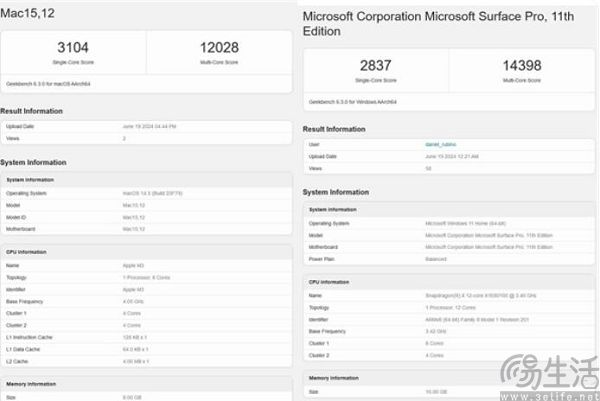
Task: Click the Motherboard label in the Surface Pro result
Action: pyautogui.click(x=323, y=247)
